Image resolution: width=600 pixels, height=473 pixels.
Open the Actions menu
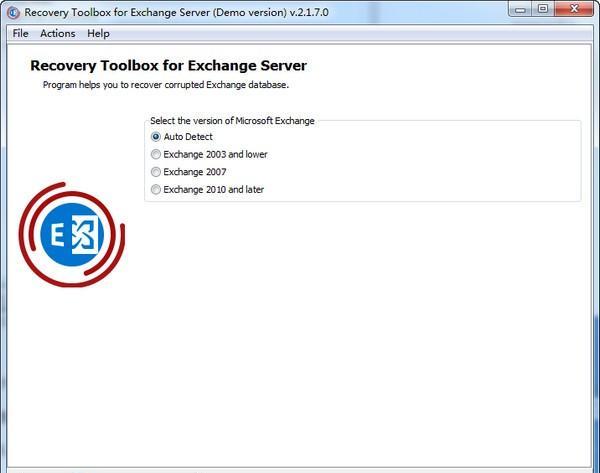pos(58,34)
